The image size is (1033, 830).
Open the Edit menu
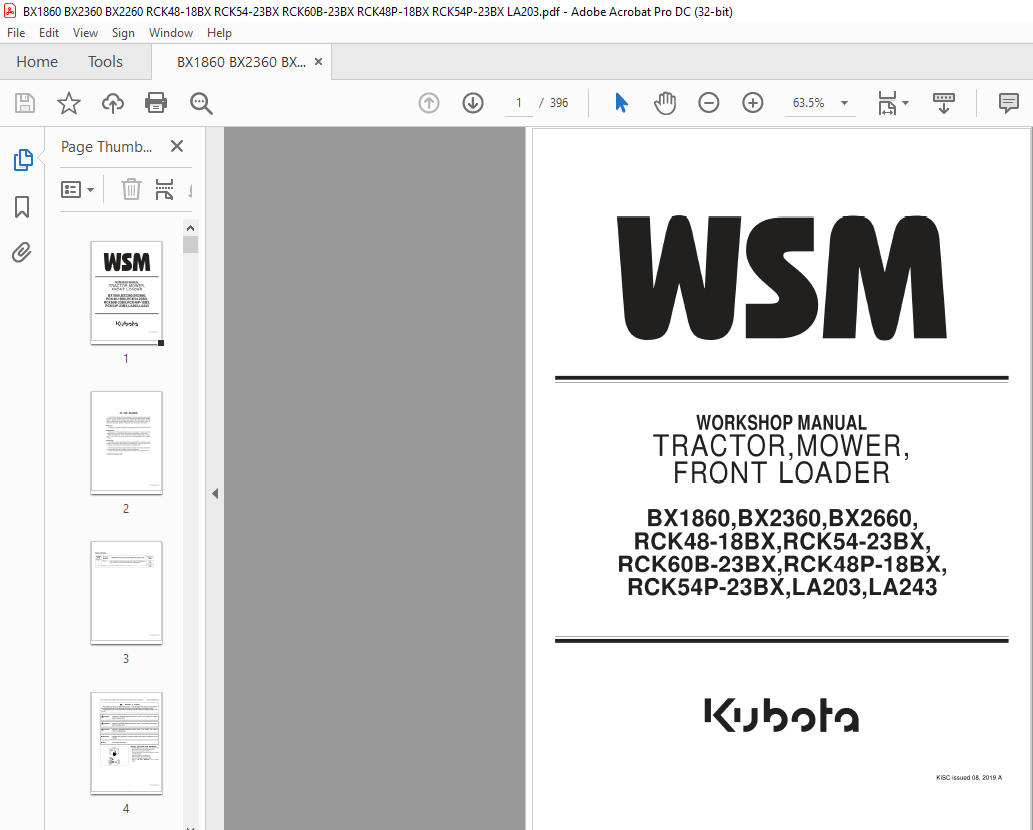49,33
